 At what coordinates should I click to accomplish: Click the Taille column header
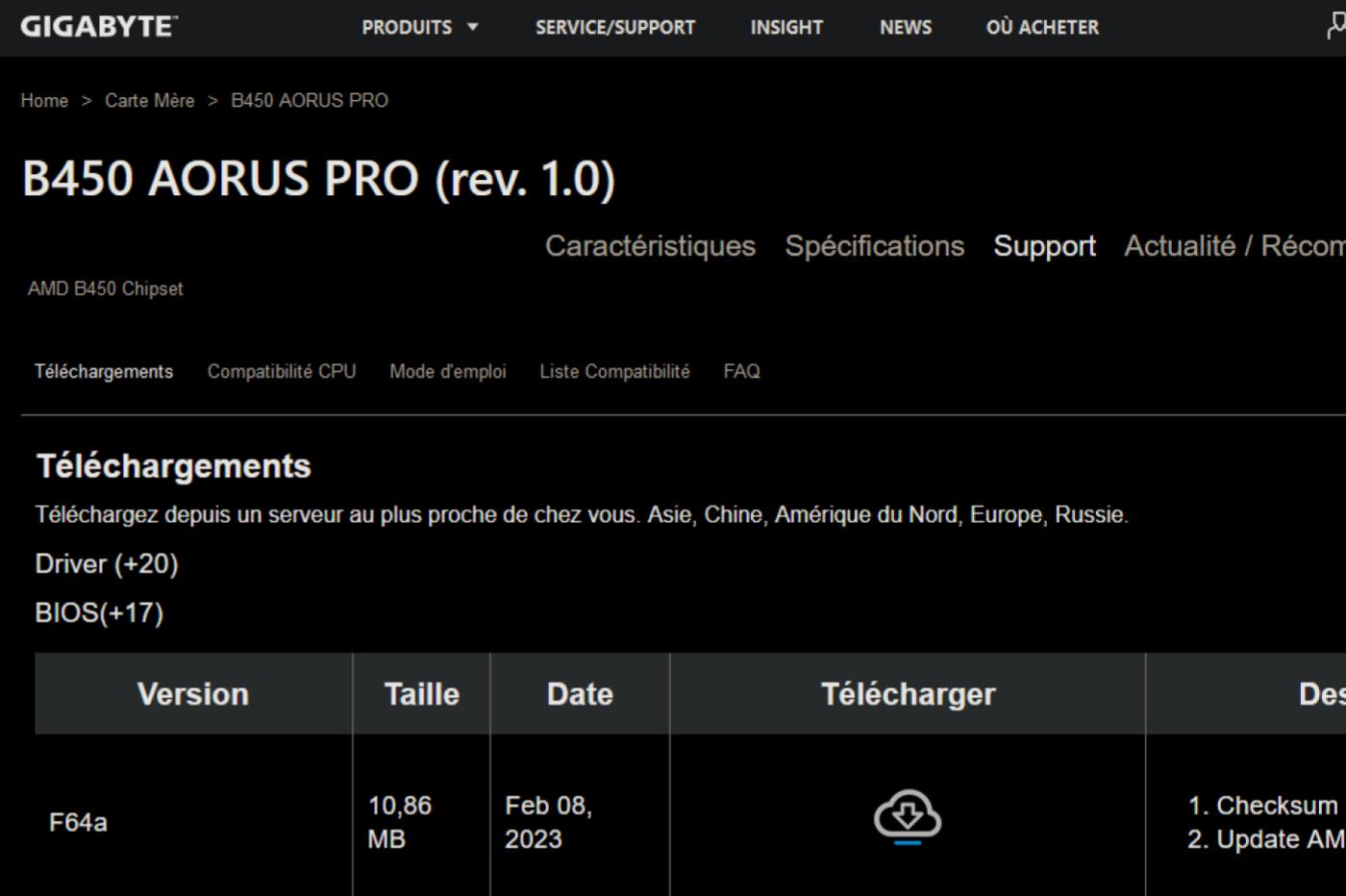(x=421, y=694)
